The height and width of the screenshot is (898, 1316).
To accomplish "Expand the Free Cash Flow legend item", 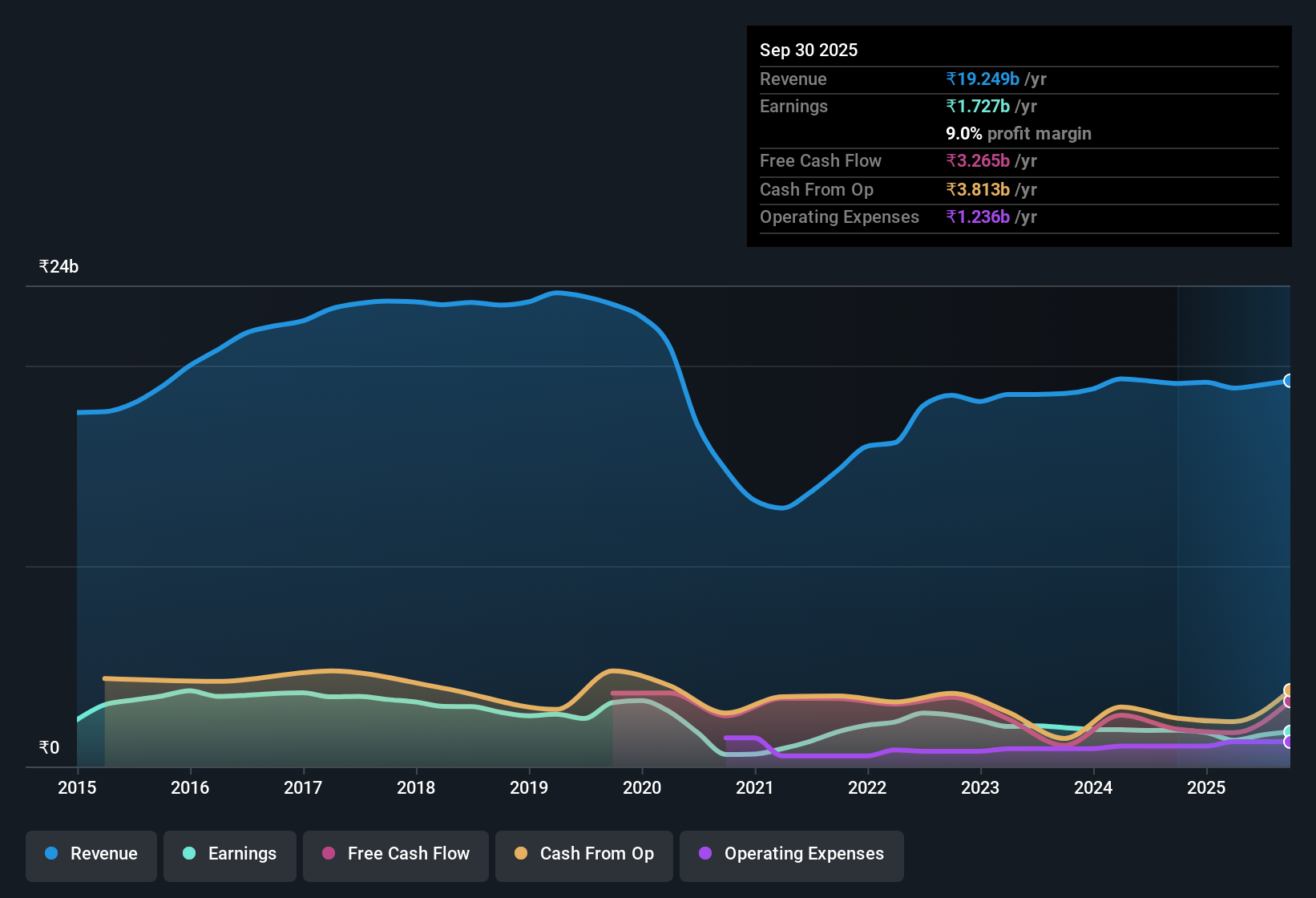I will click(x=395, y=854).
